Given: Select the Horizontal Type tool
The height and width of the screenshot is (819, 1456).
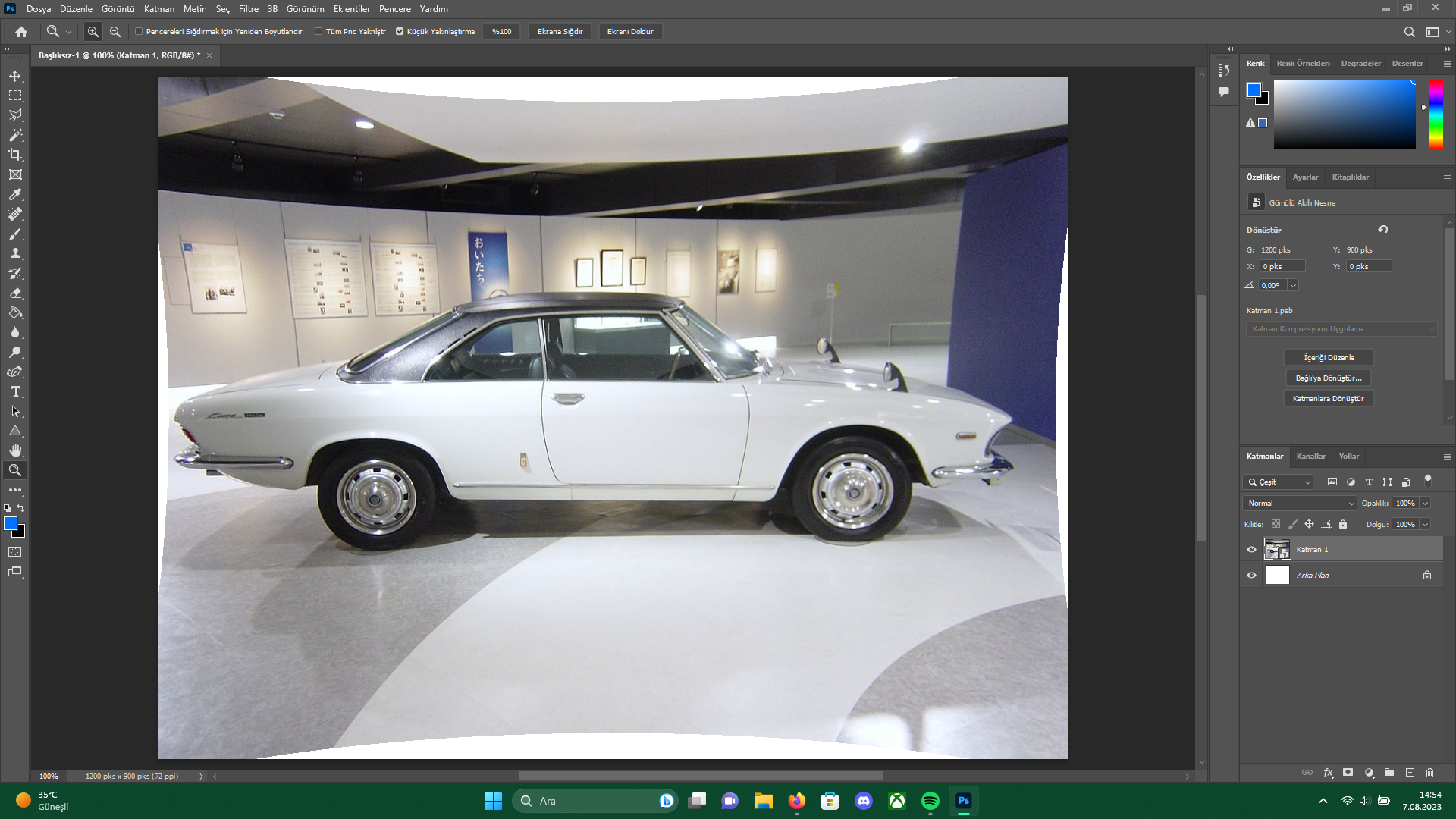Looking at the screenshot, I should coord(15,391).
